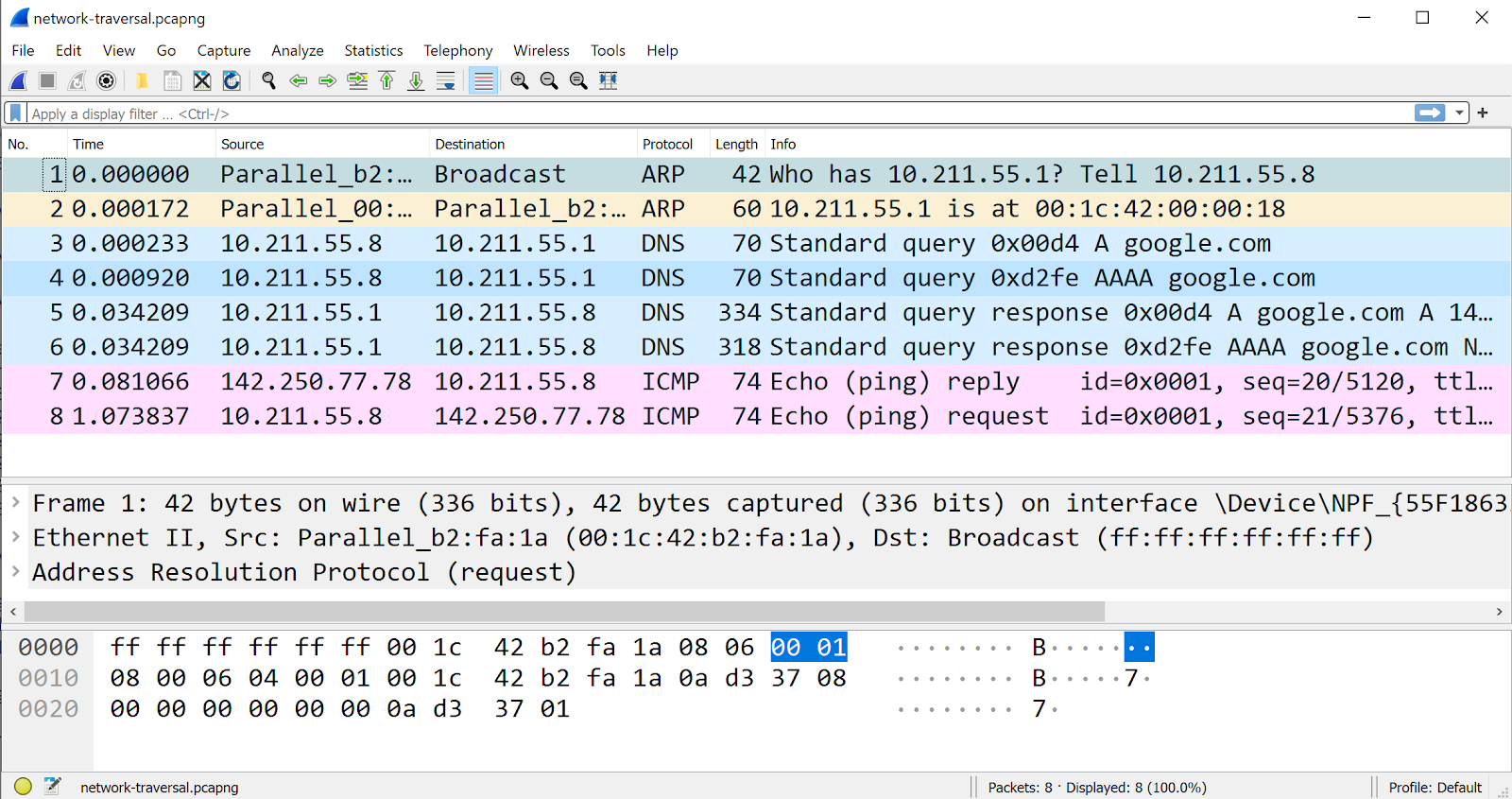
Task: Click the display filter bookmark icon
Action: click(x=15, y=113)
